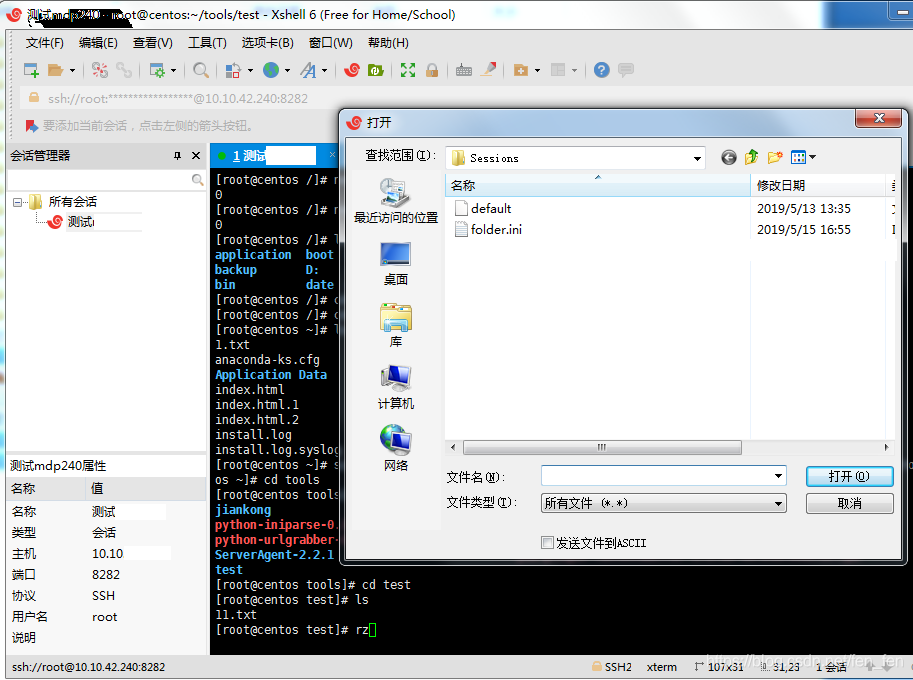Open Help with blue question mark icon
The image size is (913, 680).
pos(601,70)
